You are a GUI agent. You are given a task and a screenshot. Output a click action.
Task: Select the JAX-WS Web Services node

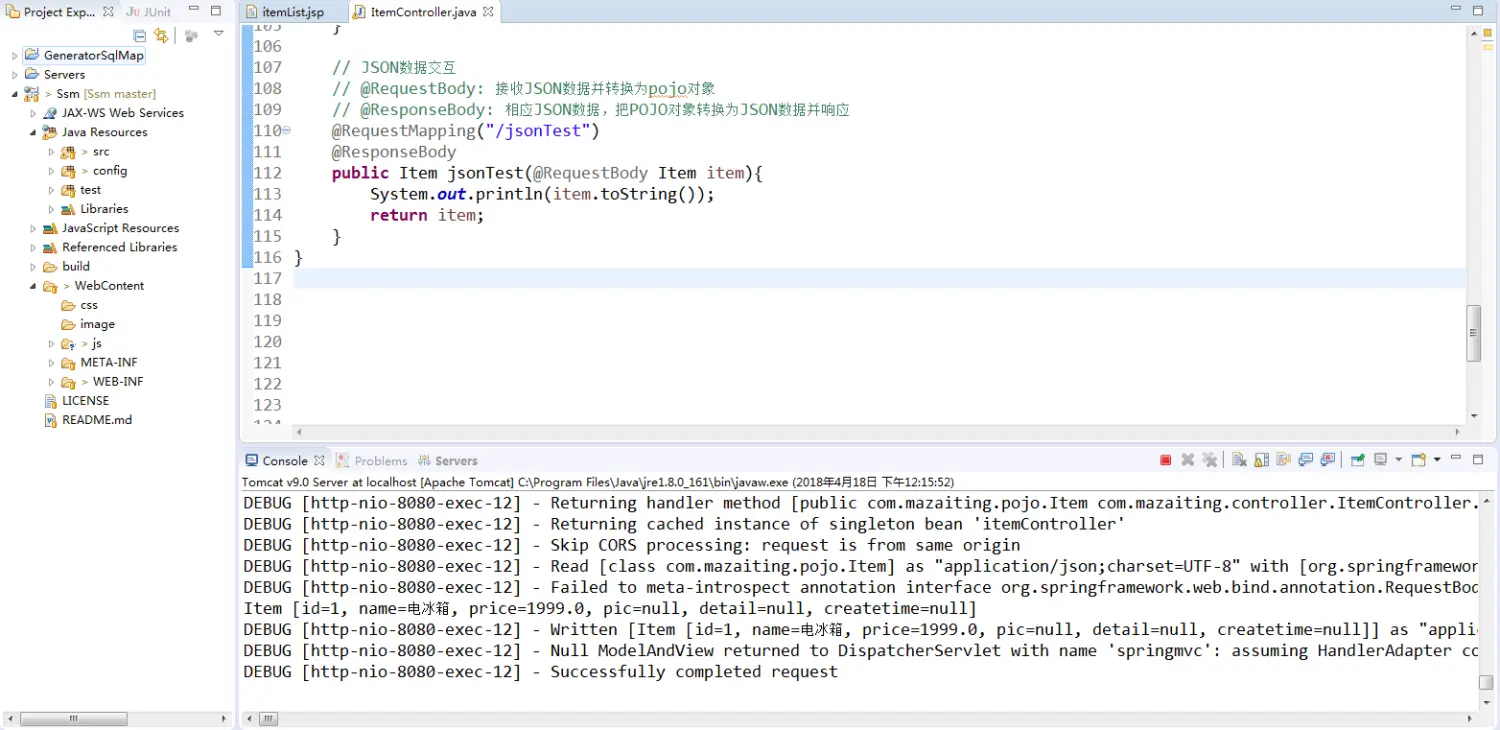(112, 113)
